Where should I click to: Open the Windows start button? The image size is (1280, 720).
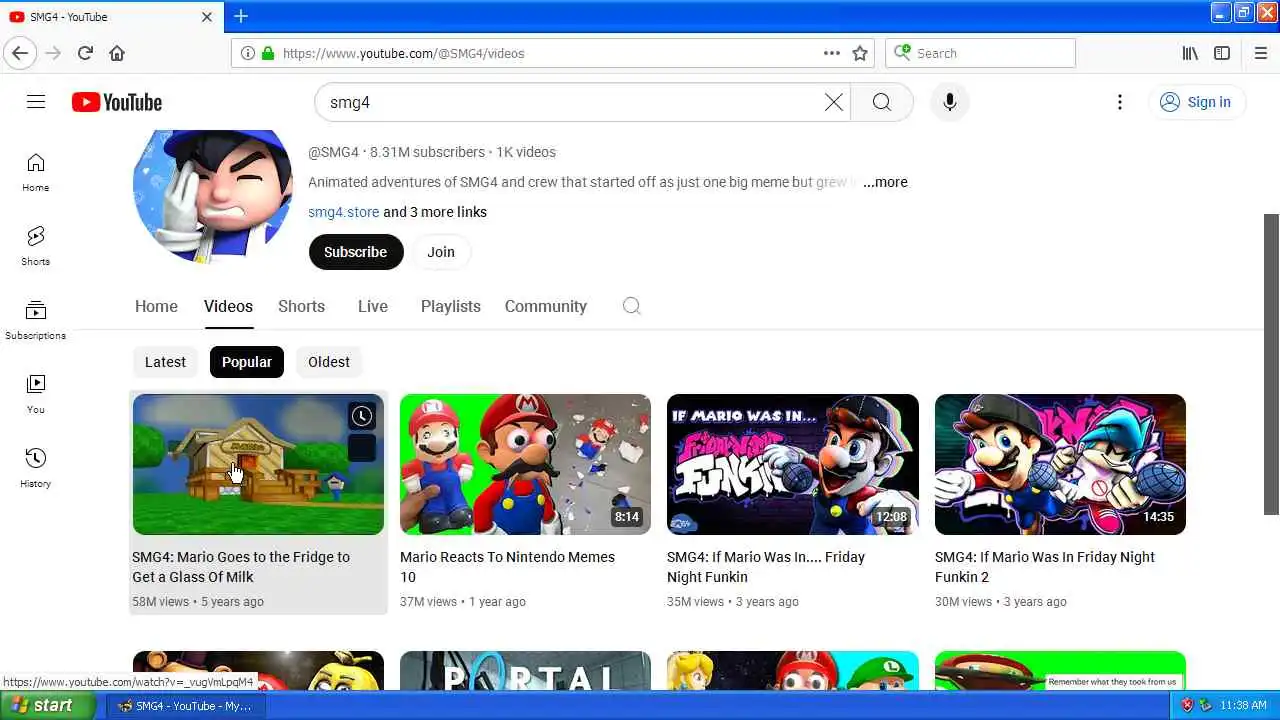pos(48,705)
